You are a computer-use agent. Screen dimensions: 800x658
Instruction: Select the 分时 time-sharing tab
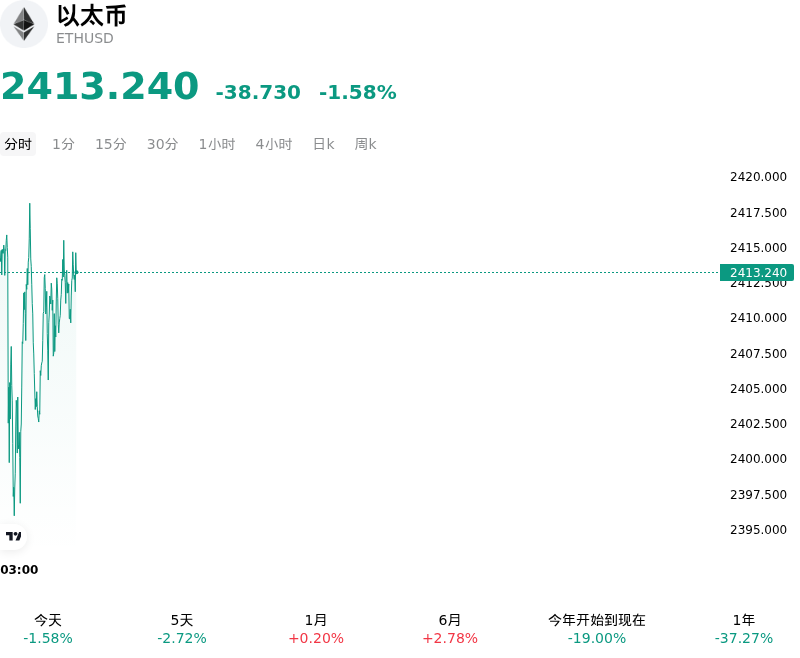click(x=18, y=144)
